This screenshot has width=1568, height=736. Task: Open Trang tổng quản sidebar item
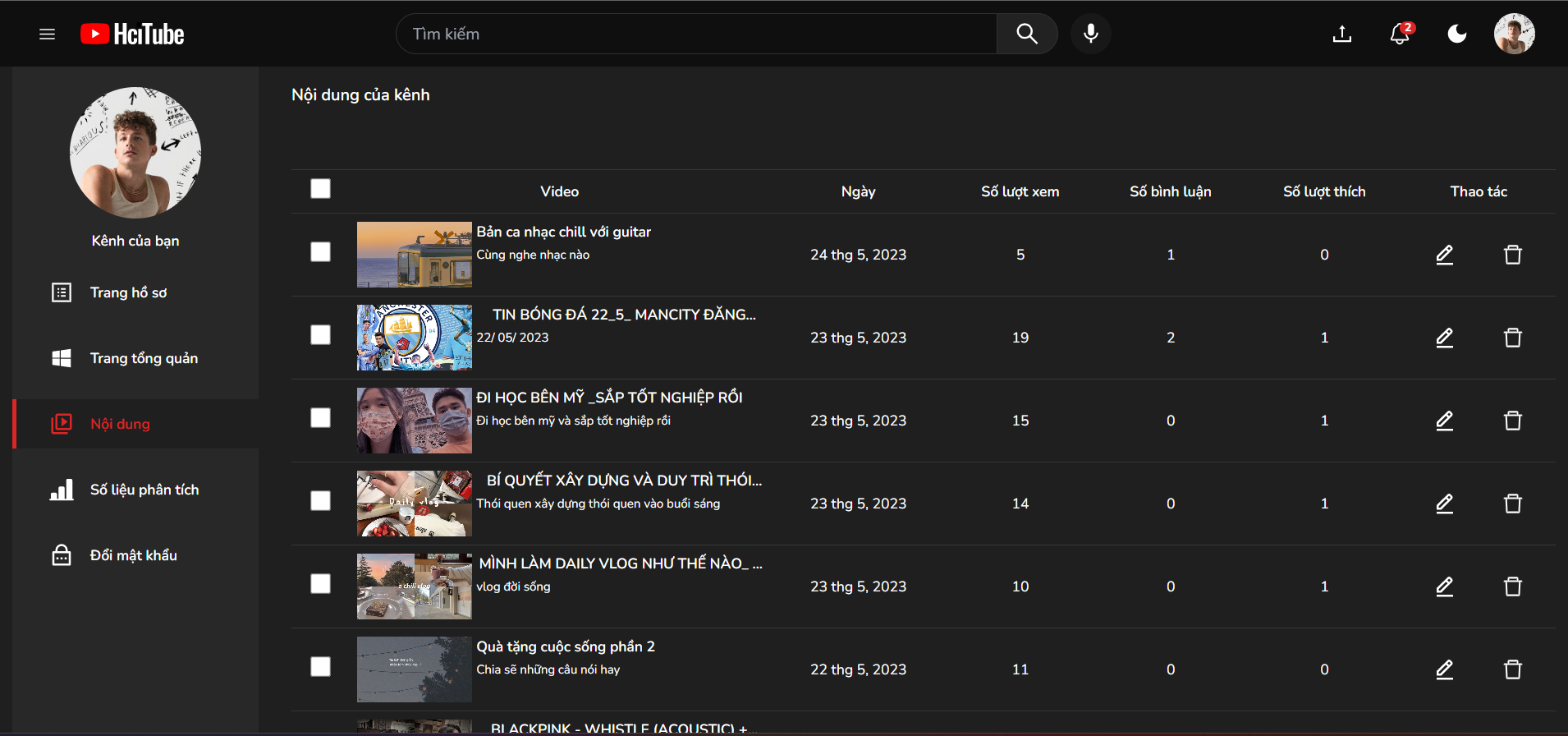pyautogui.click(x=135, y=358)
